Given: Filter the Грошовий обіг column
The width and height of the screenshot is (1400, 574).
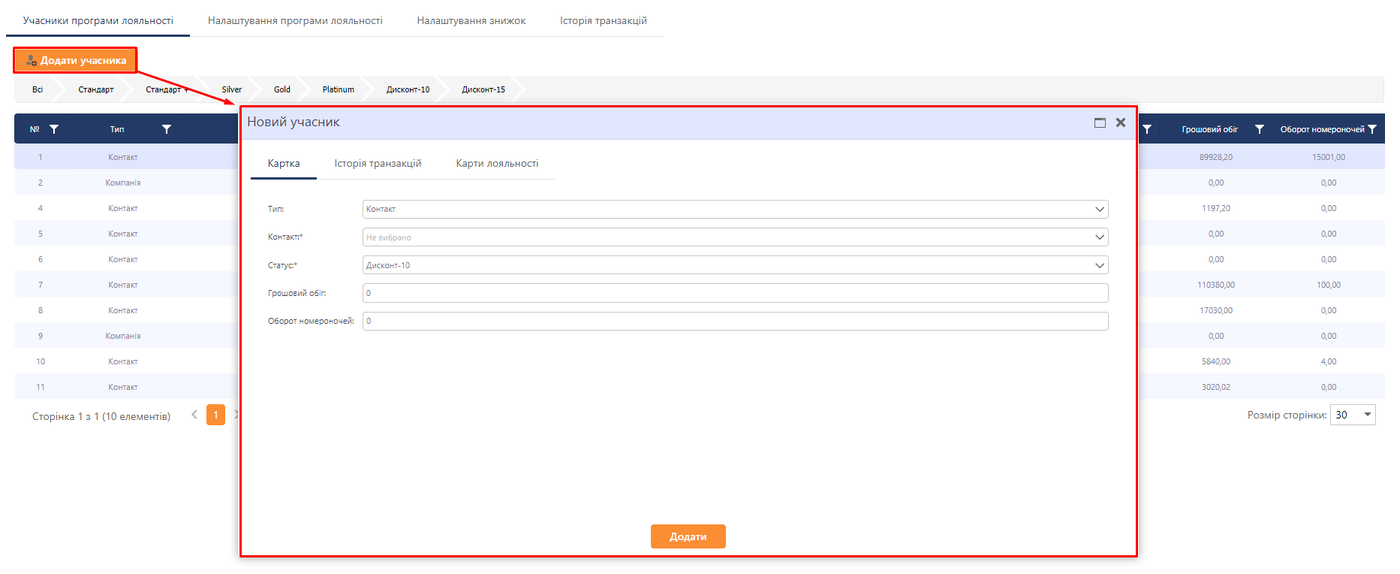Looking at the screenshot, I should click(x=1260, y=129).
